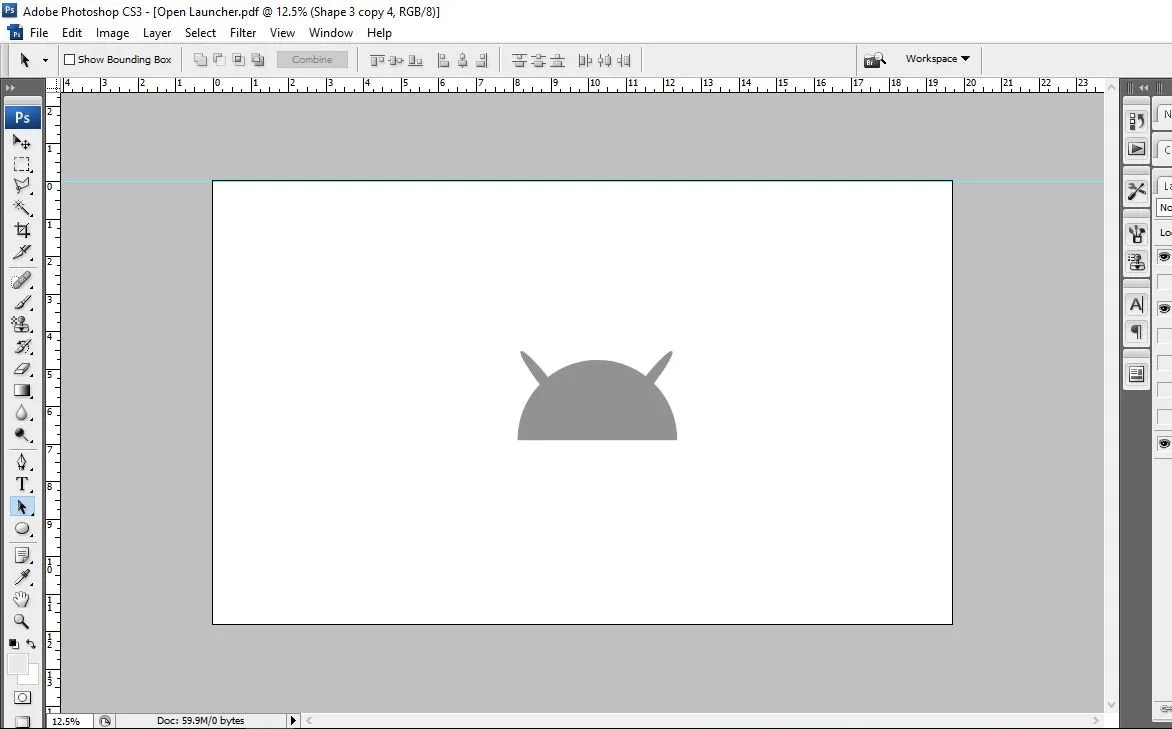Select the Path Selection tool in toolbox
1172x729 pixels.
(22, 507)
